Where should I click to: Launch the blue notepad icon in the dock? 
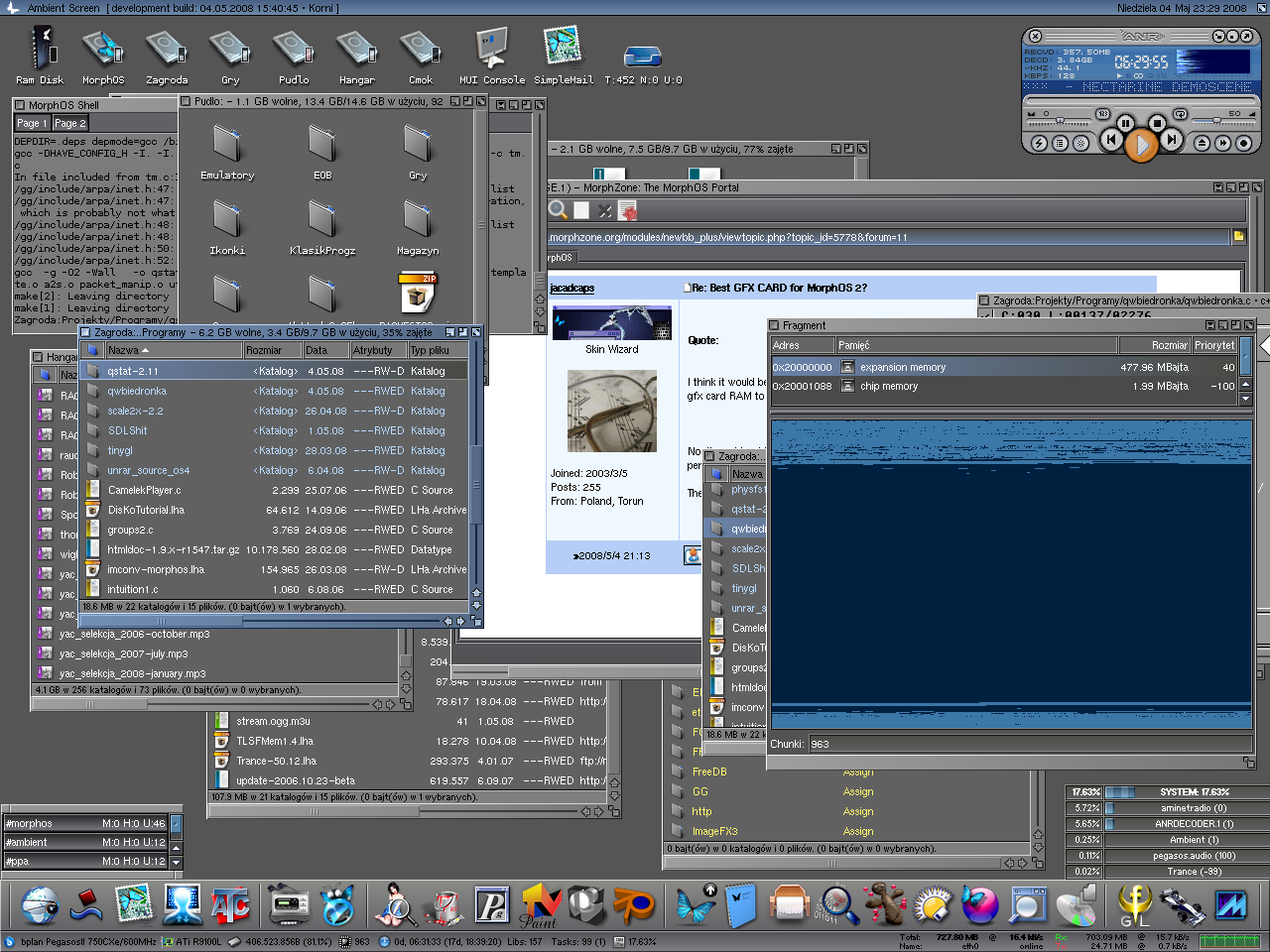tap(740, 904)
